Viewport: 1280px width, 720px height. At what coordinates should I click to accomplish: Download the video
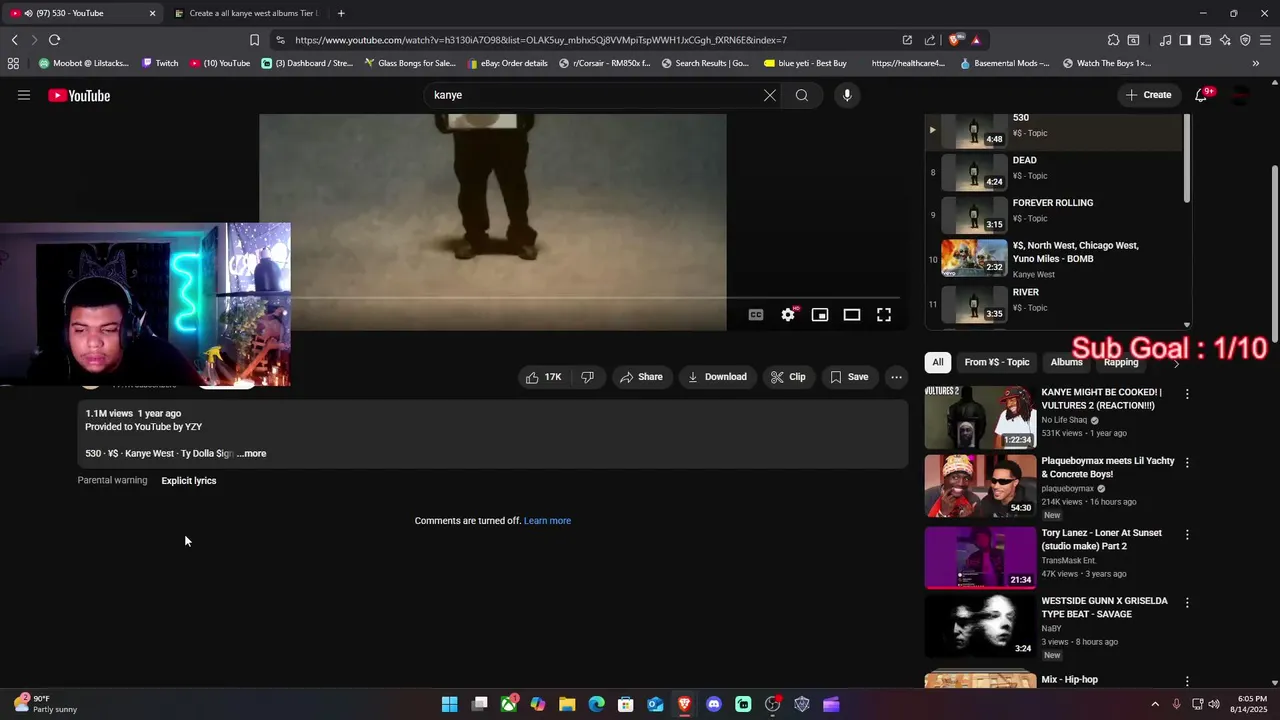718,377
